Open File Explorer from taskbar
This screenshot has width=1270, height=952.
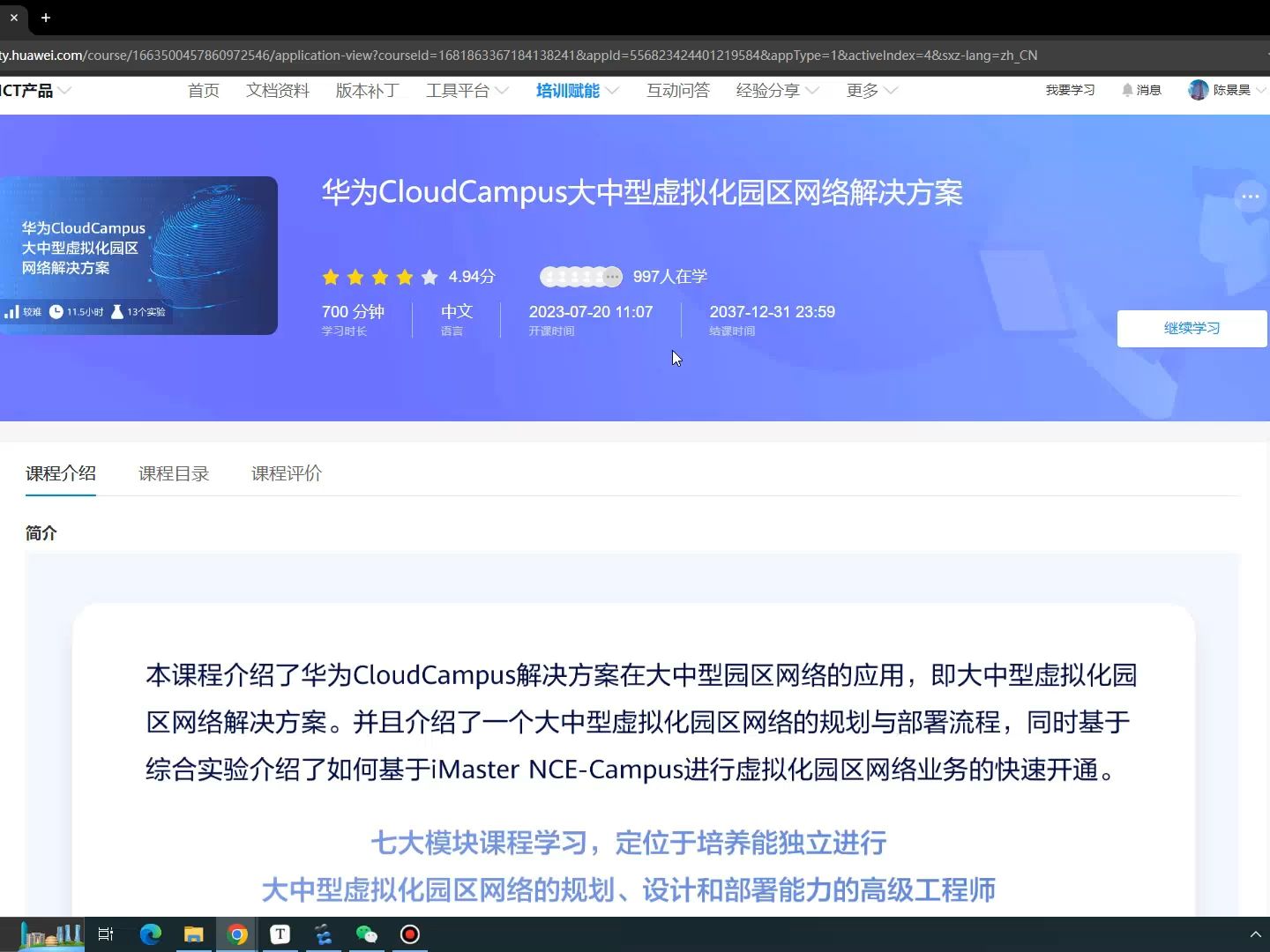coord(194,934)
